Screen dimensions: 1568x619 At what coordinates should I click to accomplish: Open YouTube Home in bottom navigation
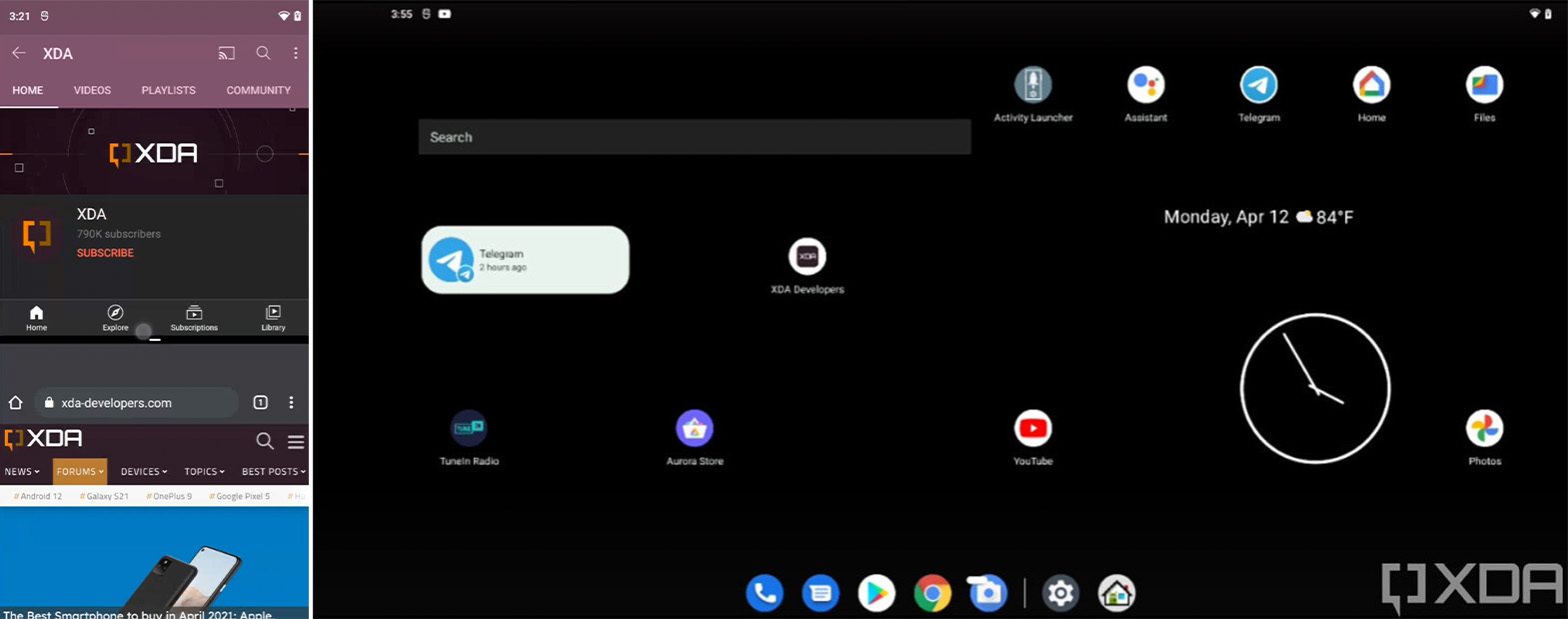36,318
